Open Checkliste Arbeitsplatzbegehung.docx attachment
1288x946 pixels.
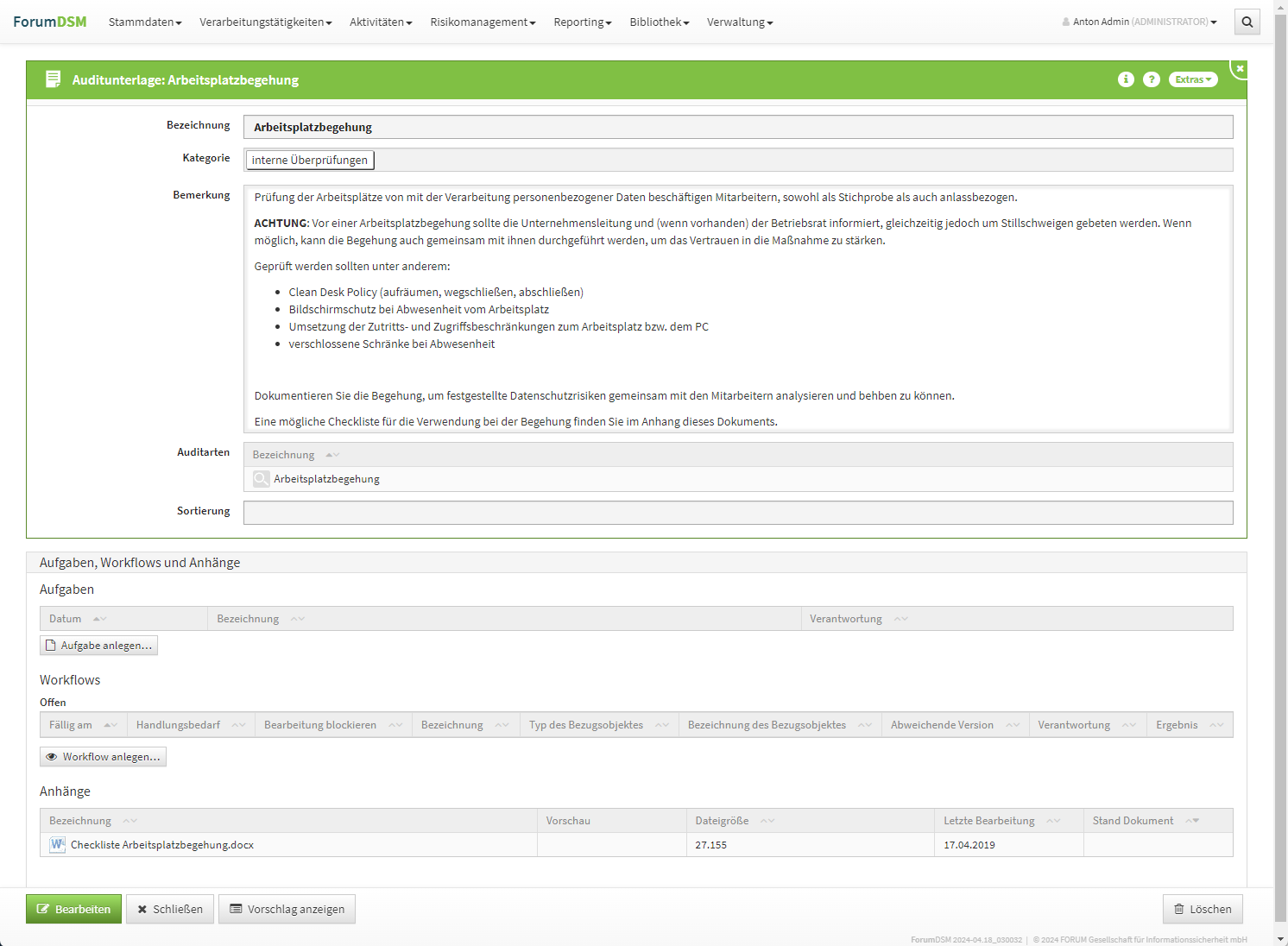(162, 845)
